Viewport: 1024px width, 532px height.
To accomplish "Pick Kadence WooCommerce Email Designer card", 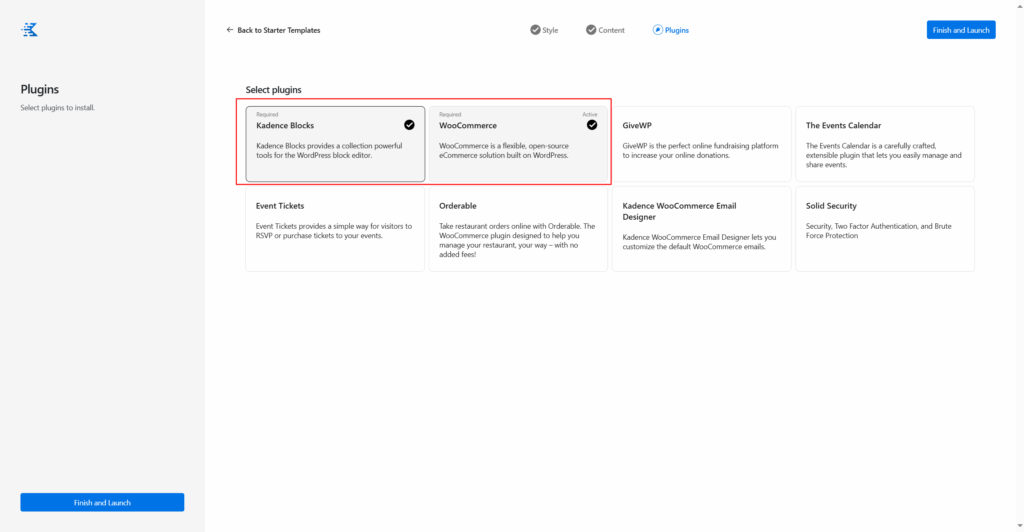I will point(700,229).
